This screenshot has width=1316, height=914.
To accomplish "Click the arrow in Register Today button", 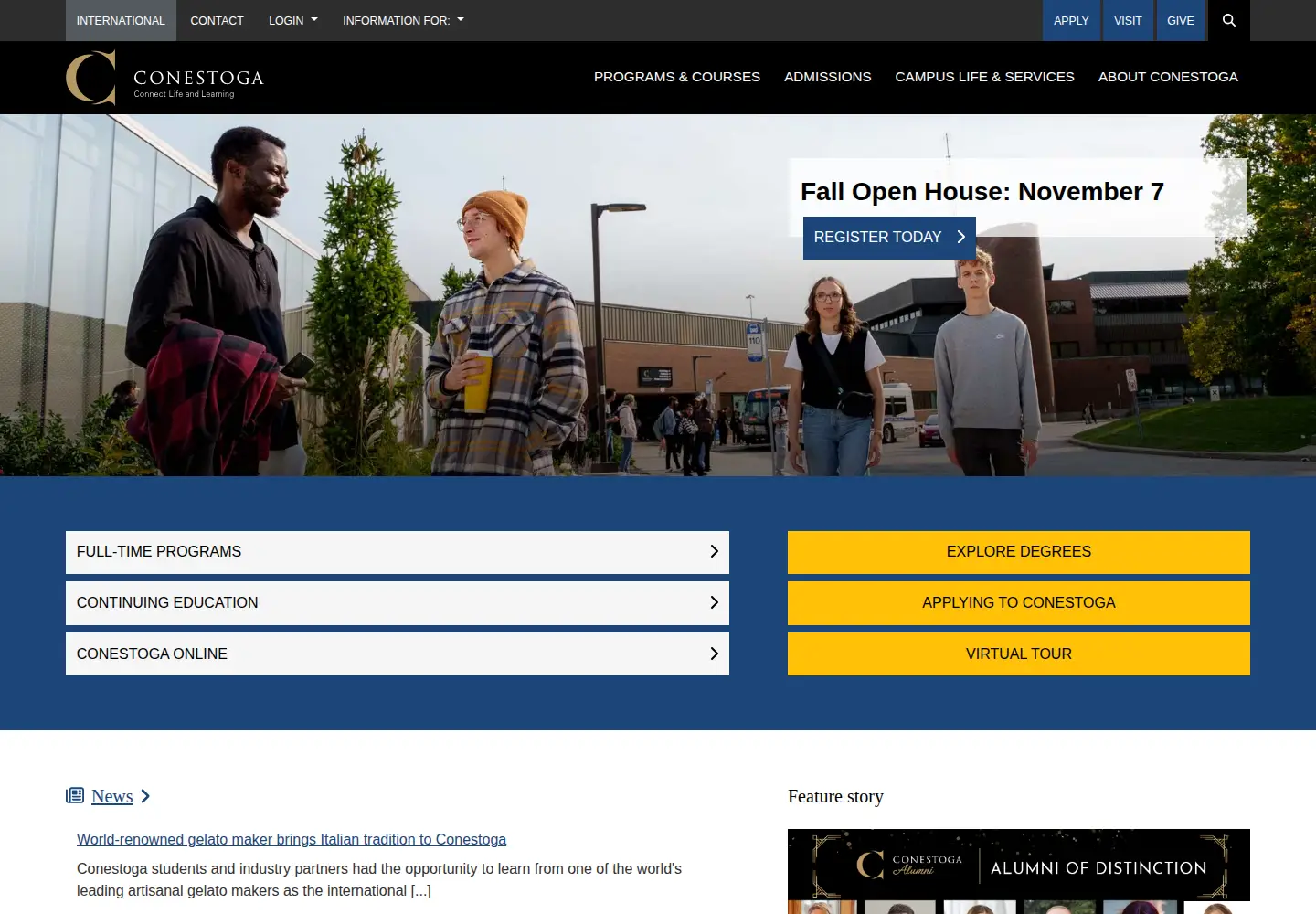I will coord(960,237).
